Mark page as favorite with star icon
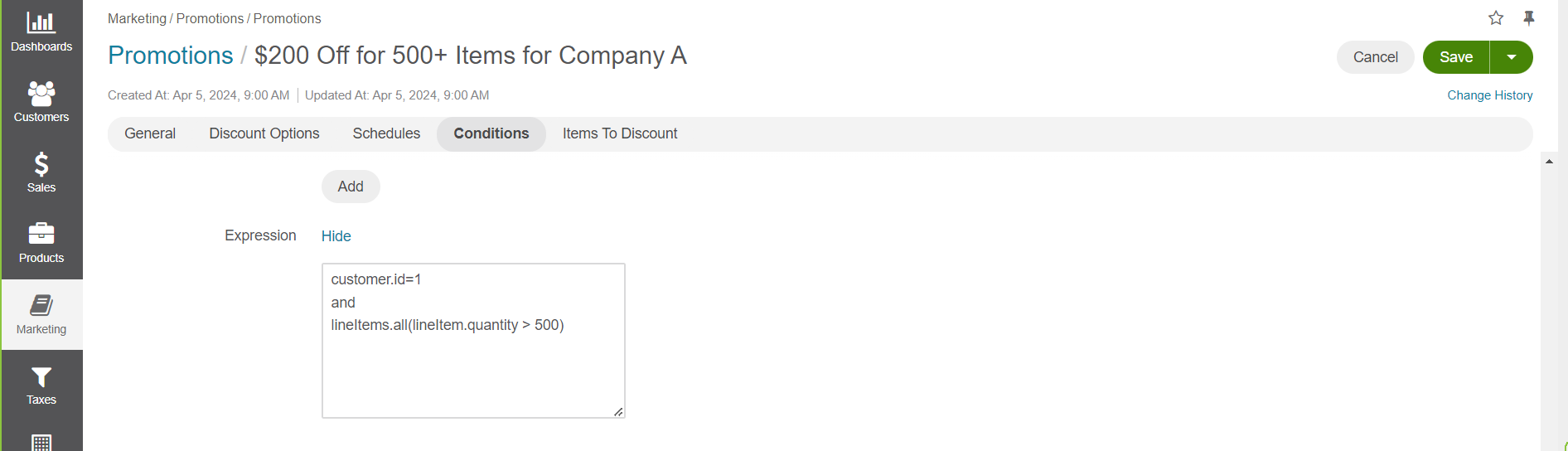This screenshot has height=451, width=1568. [x=1496, y=18]
